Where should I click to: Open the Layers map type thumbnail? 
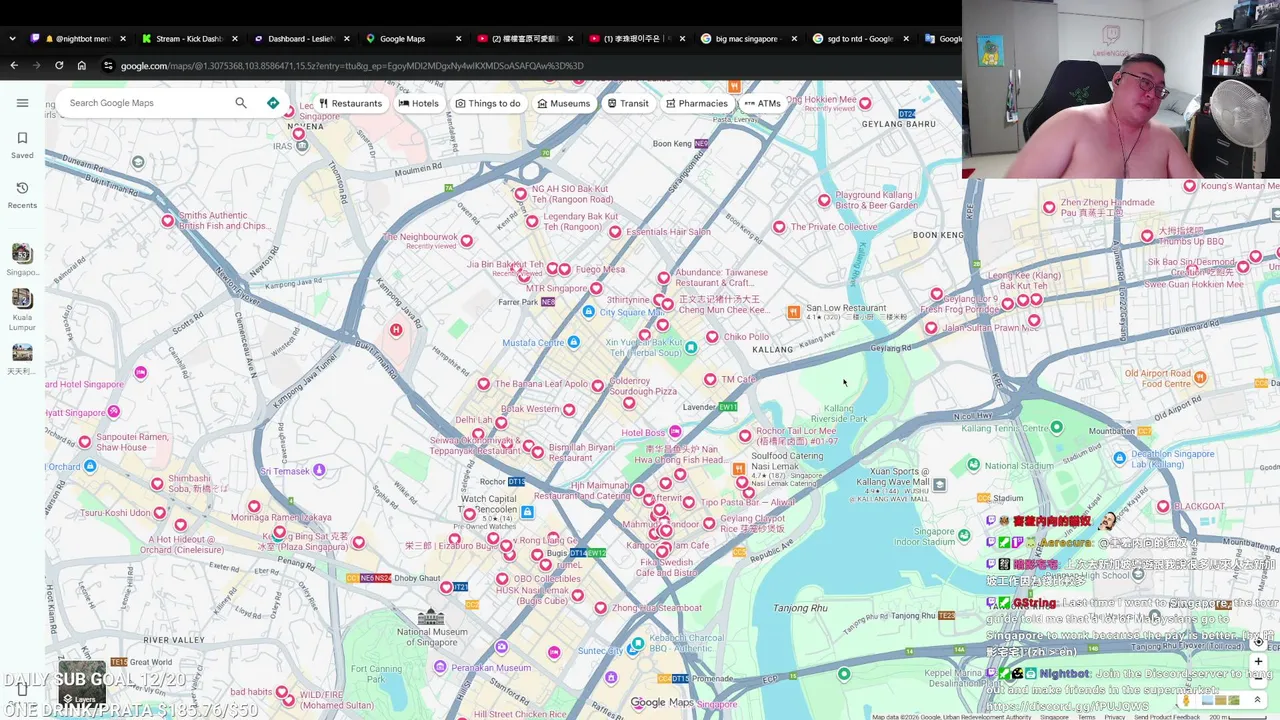point(81,681)
